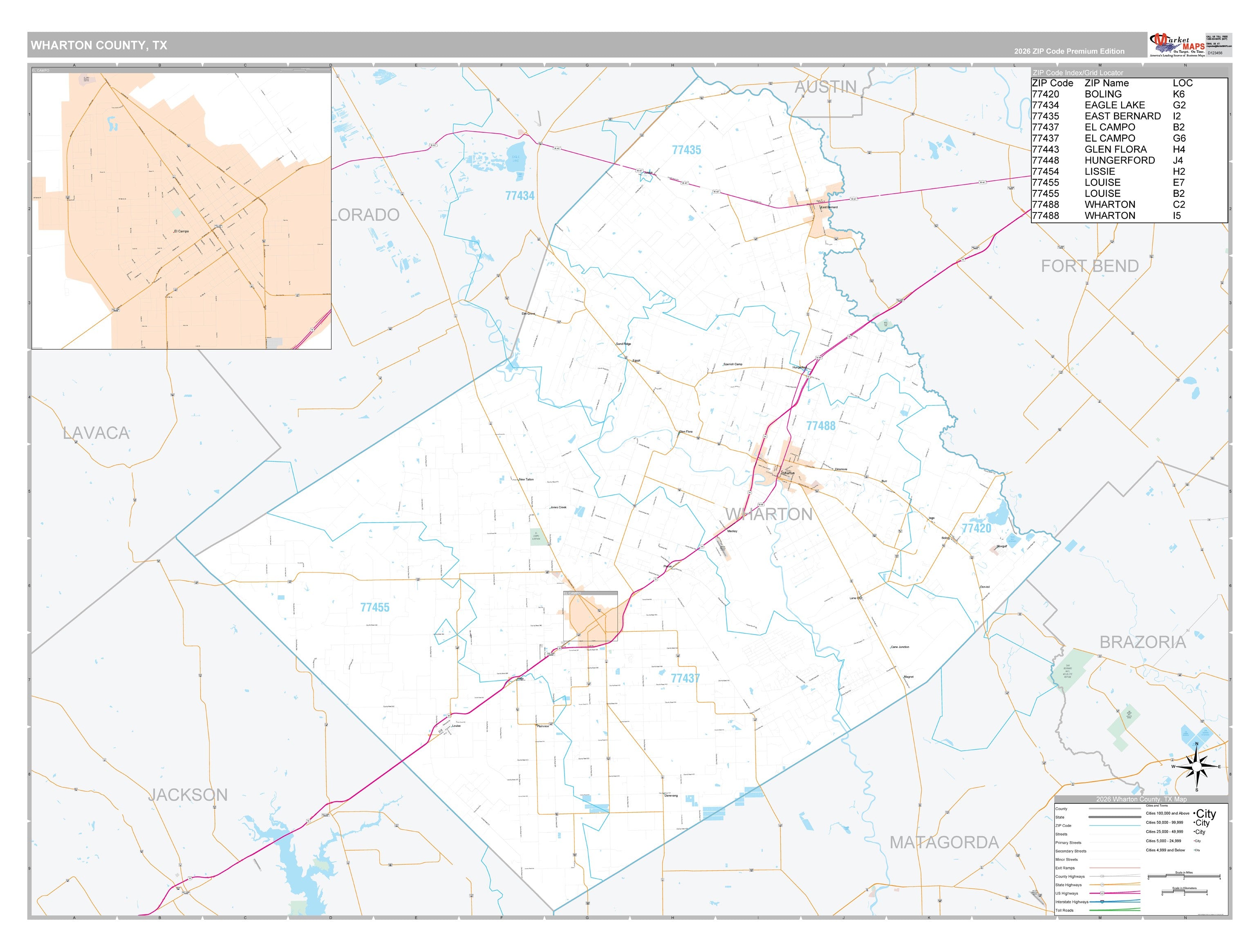Click the JACKSON county label
The image size is (1259, 952).
(188, 795)
